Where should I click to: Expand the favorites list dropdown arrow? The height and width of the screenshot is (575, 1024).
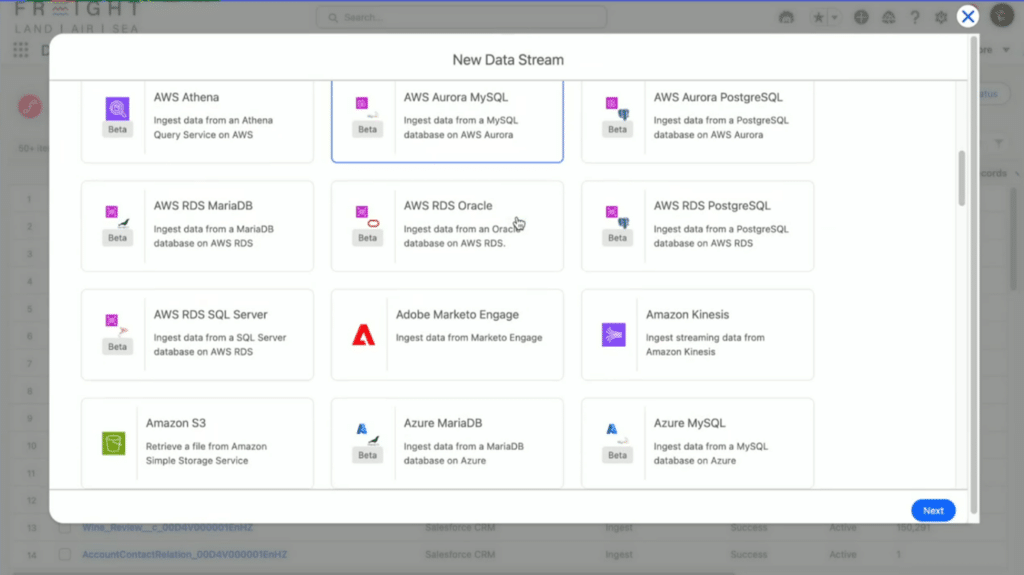point(834,17)
